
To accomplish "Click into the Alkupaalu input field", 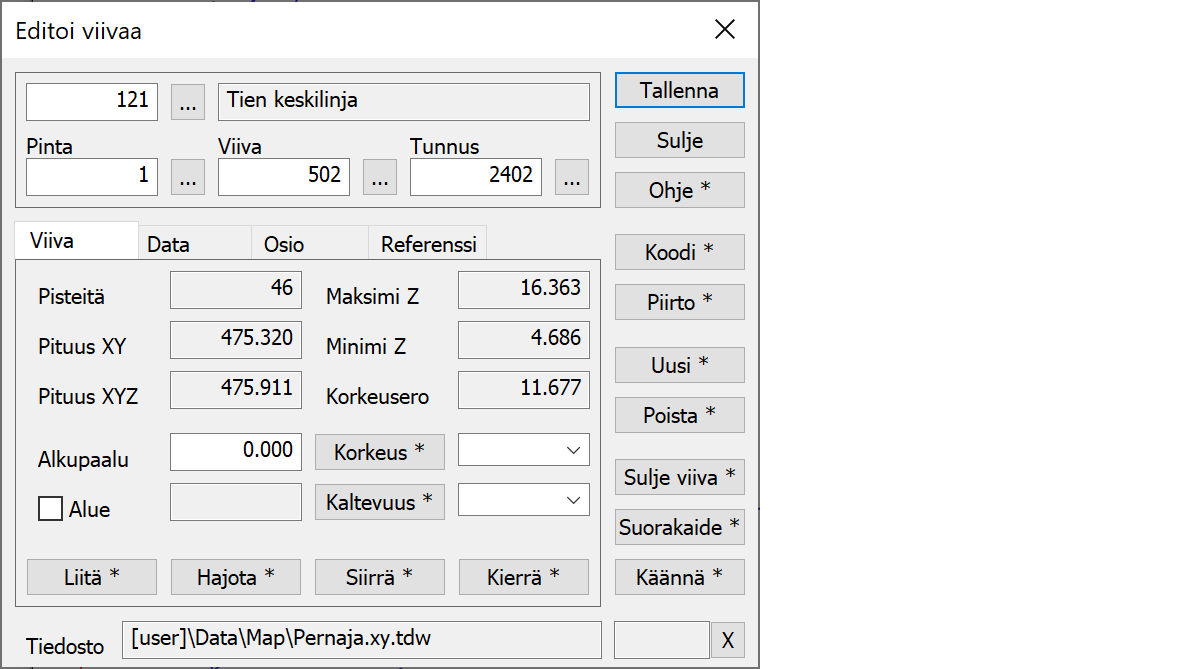I will point(236,451).
